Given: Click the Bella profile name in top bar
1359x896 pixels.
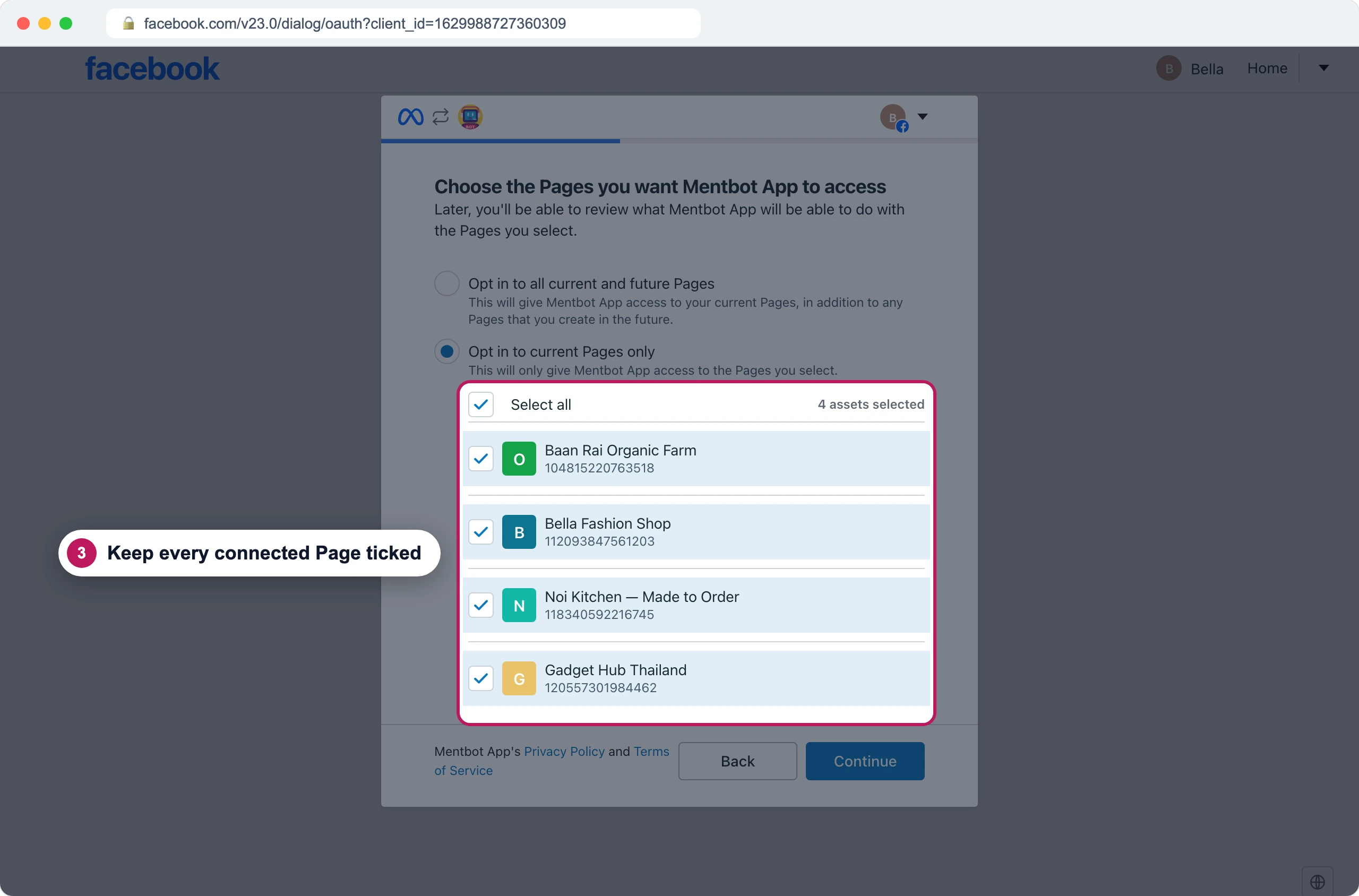Looking at the screenshot, I should click(x=1207, y=69).
